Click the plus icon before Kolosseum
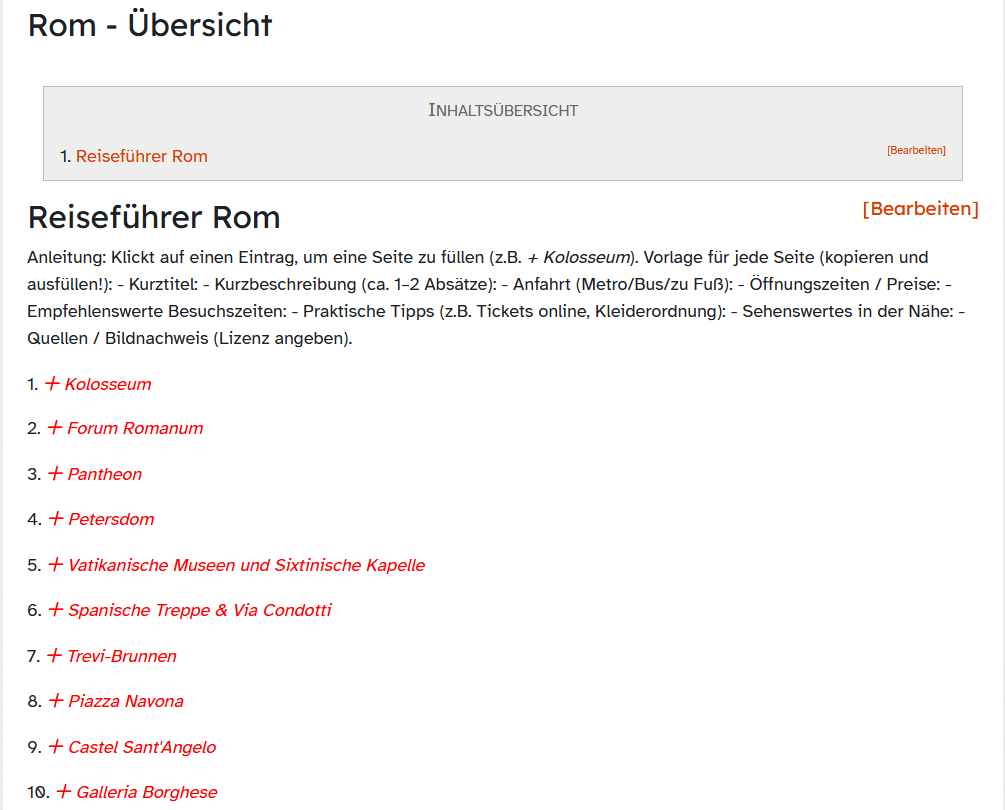The height and width of the screenshot is (810, 1005). click(x=53, y=384)
